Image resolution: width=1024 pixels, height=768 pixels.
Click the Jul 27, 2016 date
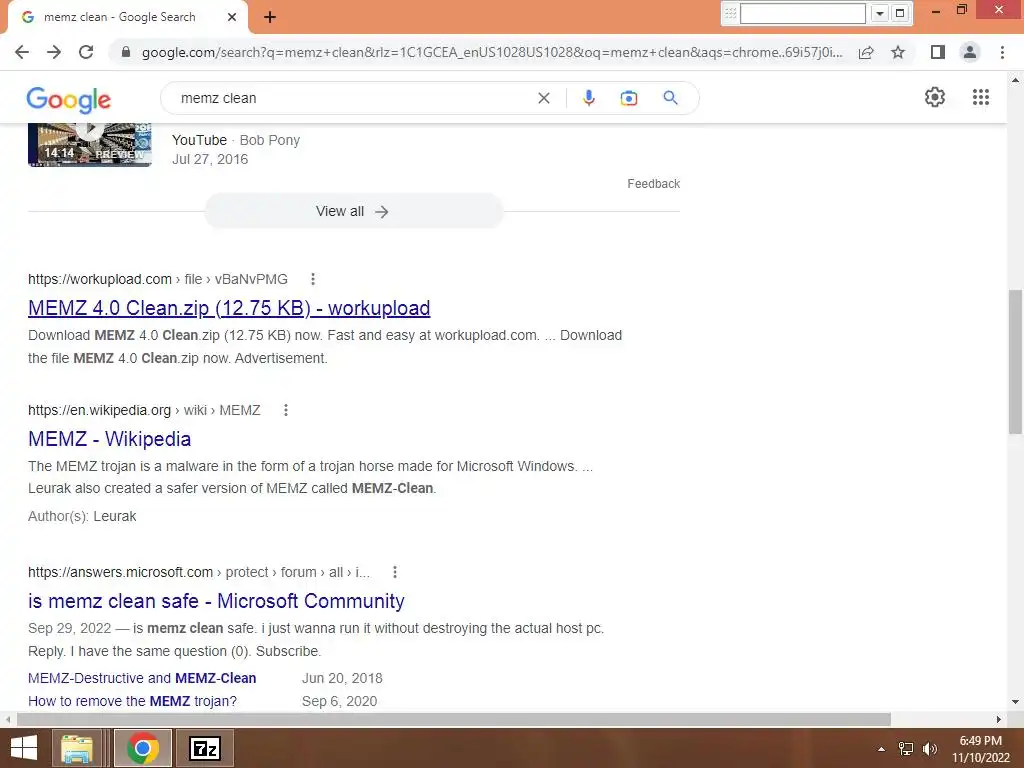point(210,159)
